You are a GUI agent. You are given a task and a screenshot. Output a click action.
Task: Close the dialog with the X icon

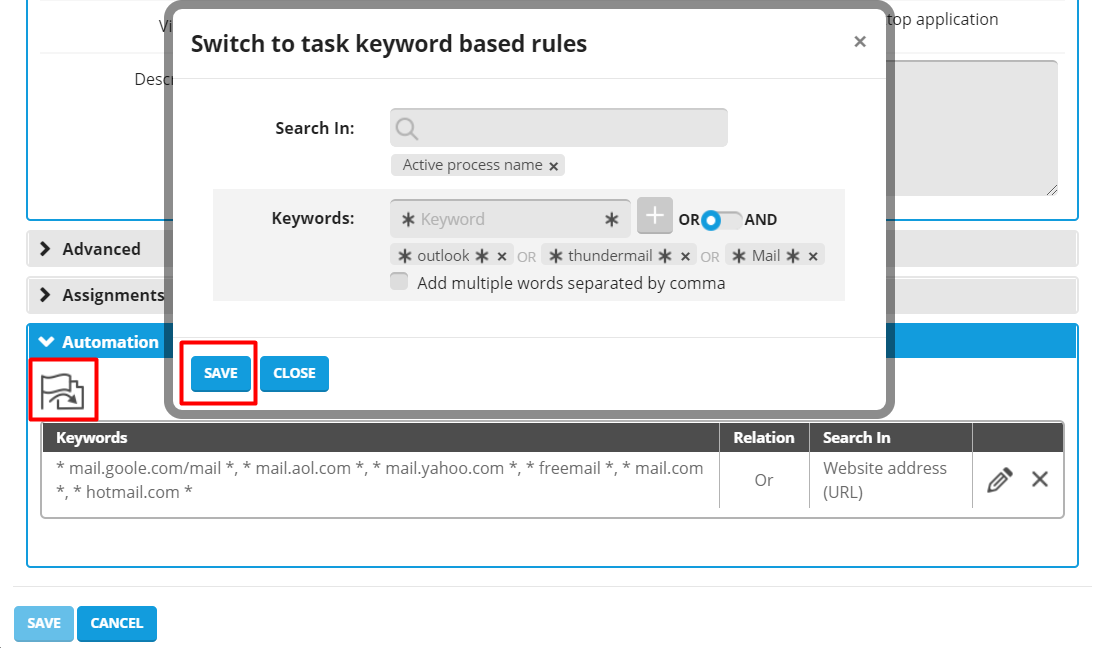(x=859, y=42)
